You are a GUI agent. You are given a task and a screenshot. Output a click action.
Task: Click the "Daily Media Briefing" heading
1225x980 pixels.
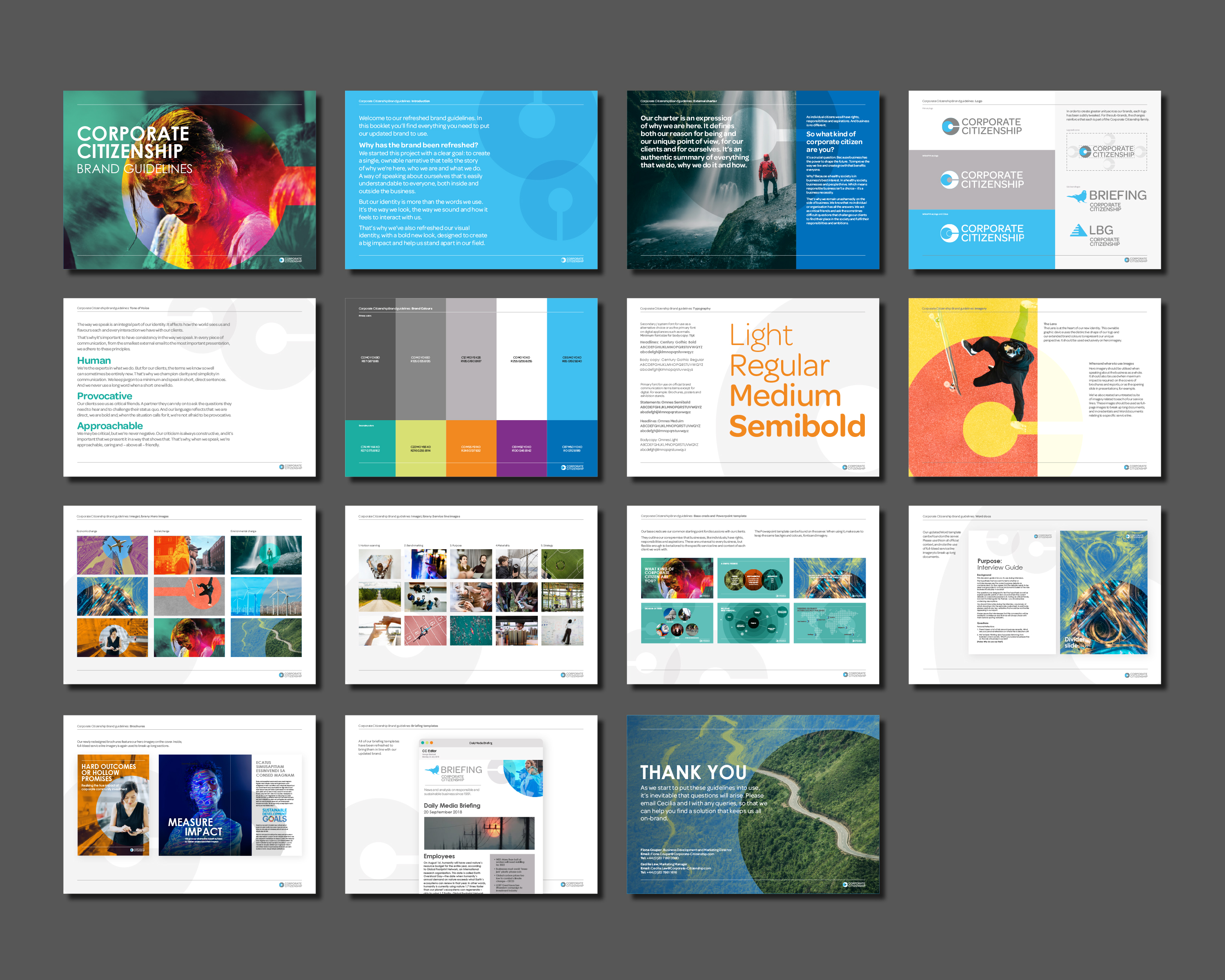click(452, 806)
